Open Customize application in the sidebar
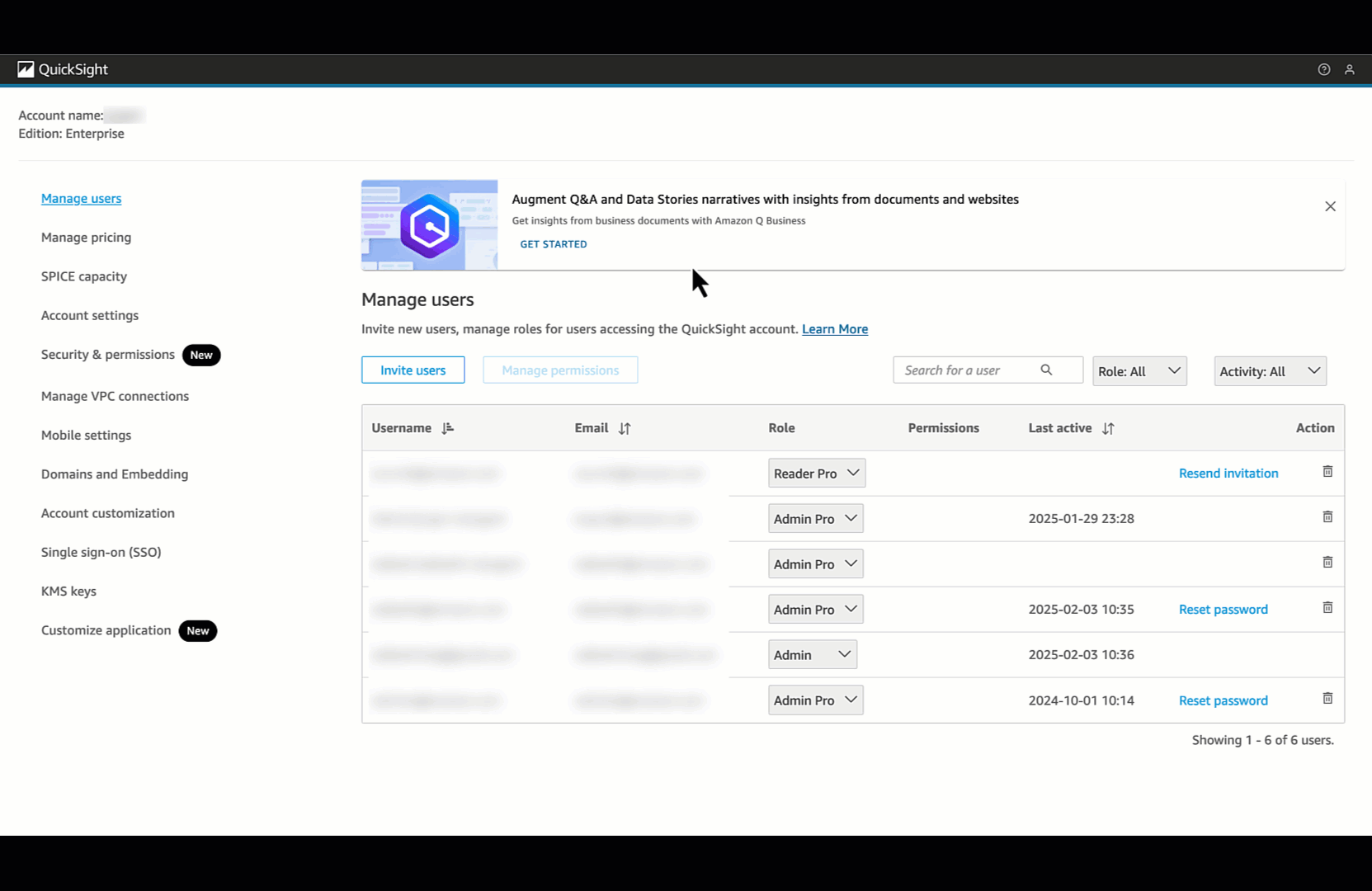The image size is (1372, 891). click(106, 630)
